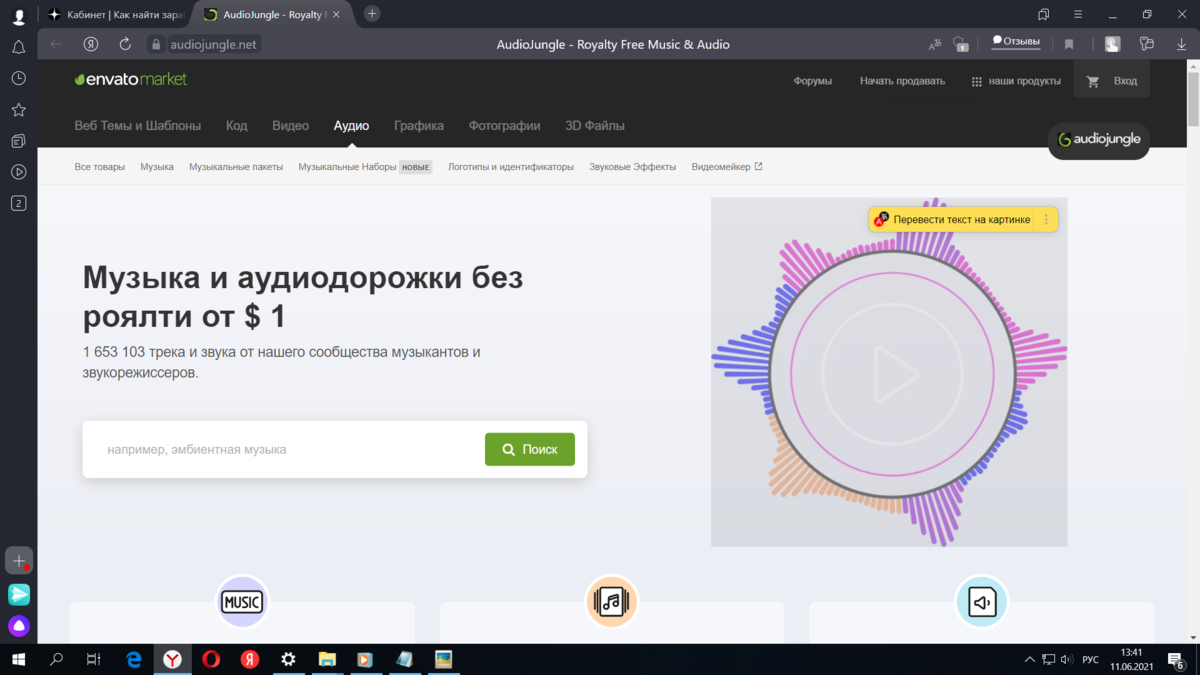
Task: Open the tab counter icon showing 2
Action: 18,203
